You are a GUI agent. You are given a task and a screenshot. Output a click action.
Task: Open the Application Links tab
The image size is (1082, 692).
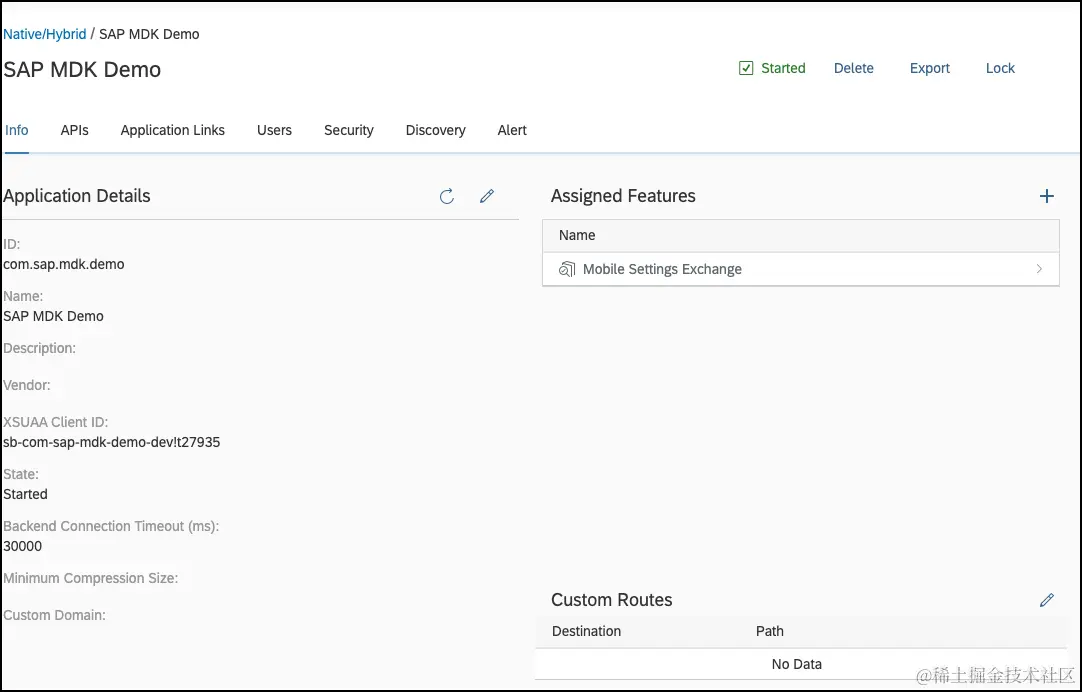[x=173, y=130]
